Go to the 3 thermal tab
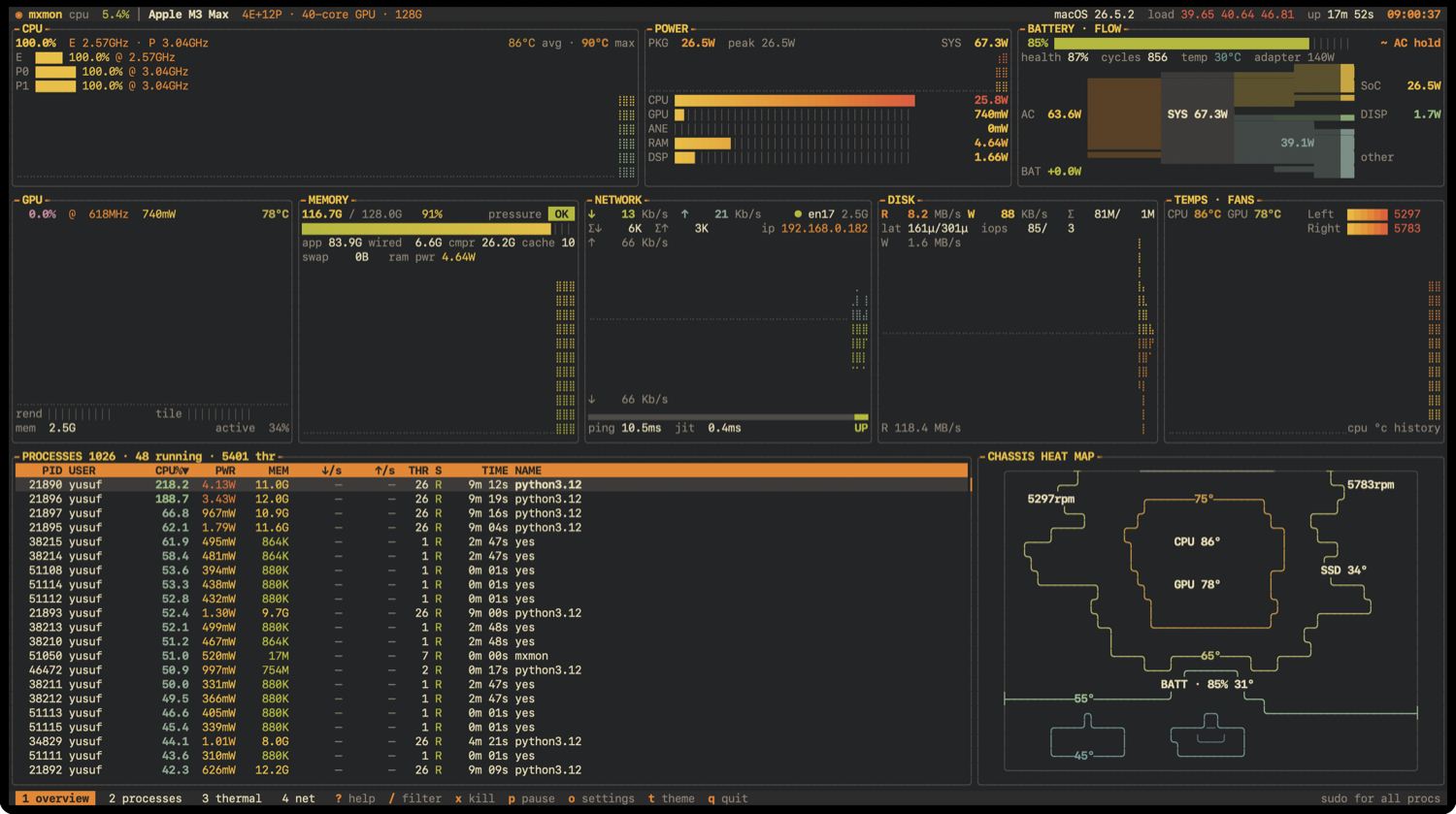 (232, 798)
